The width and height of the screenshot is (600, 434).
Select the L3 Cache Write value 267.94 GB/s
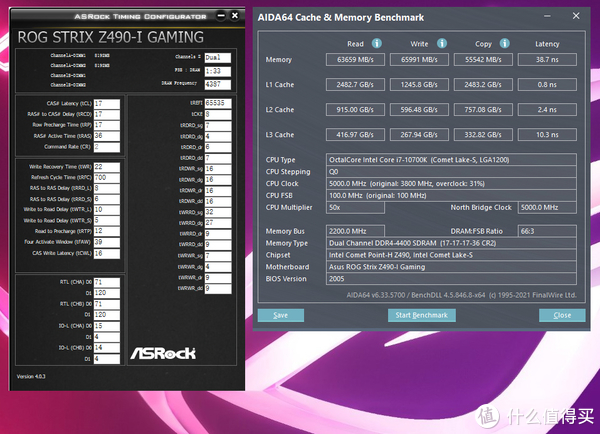click(419, 135)
